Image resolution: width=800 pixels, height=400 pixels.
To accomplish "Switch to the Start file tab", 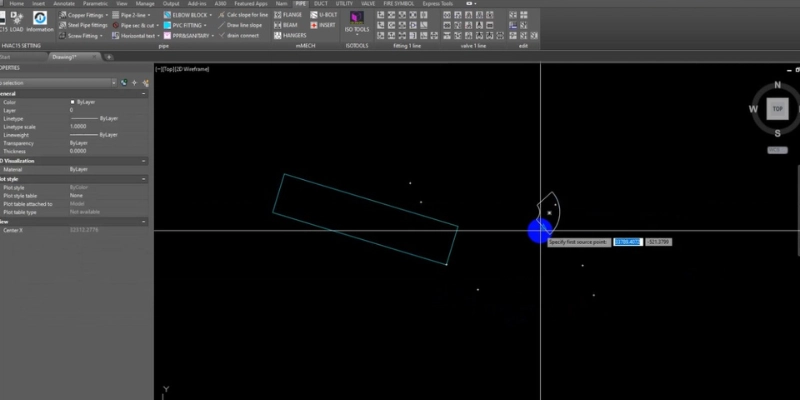I will (5, 57).
